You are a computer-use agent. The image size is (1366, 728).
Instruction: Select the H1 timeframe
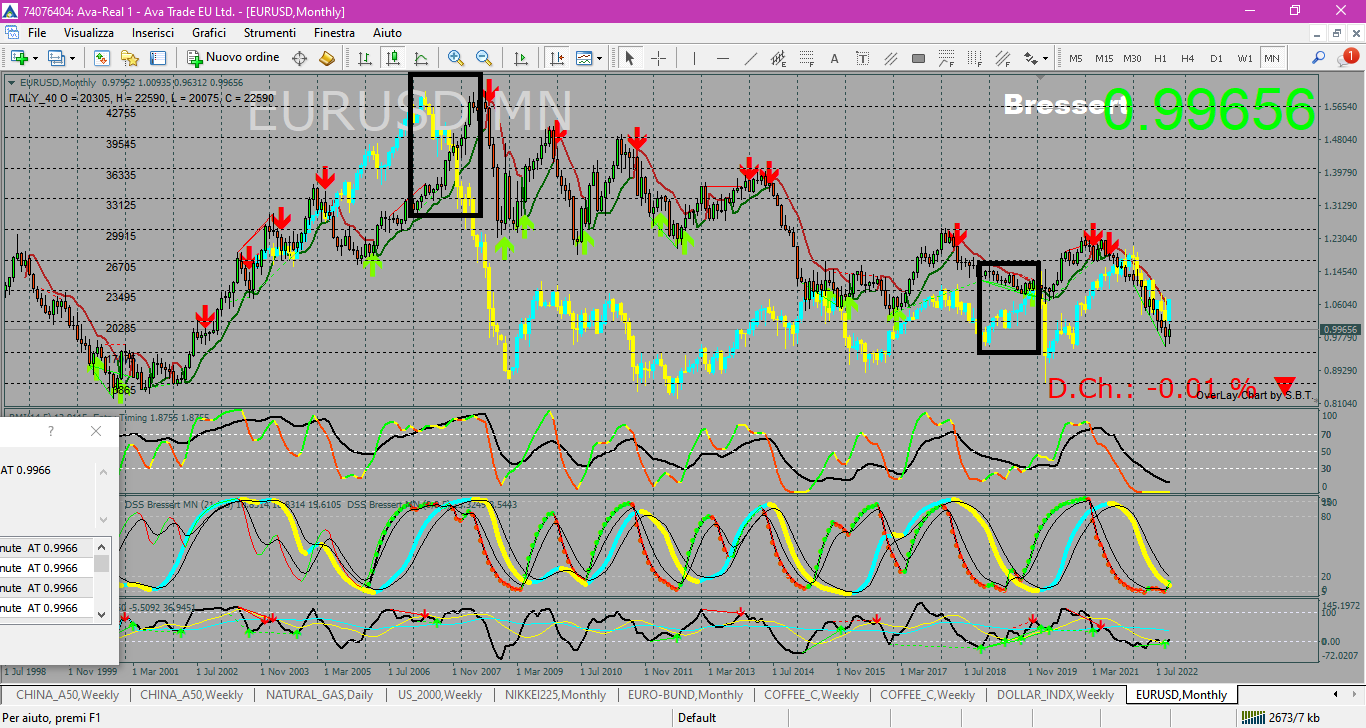point(1160,58)
